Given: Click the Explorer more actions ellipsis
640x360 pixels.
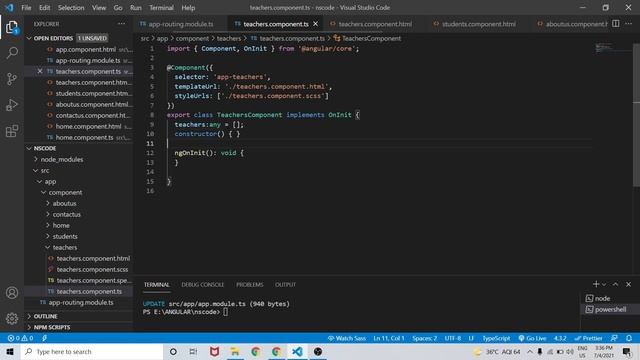Looking at the screenshot, I should coord(122,24).
